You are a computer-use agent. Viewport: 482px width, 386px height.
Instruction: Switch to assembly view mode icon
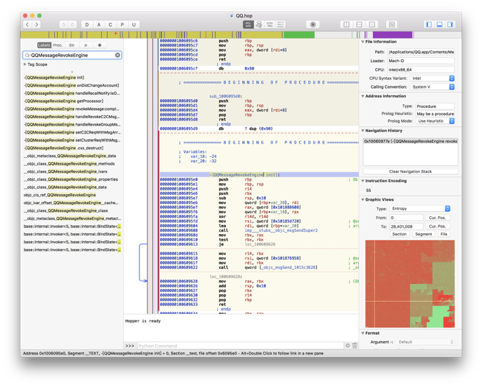coord(248,25)
